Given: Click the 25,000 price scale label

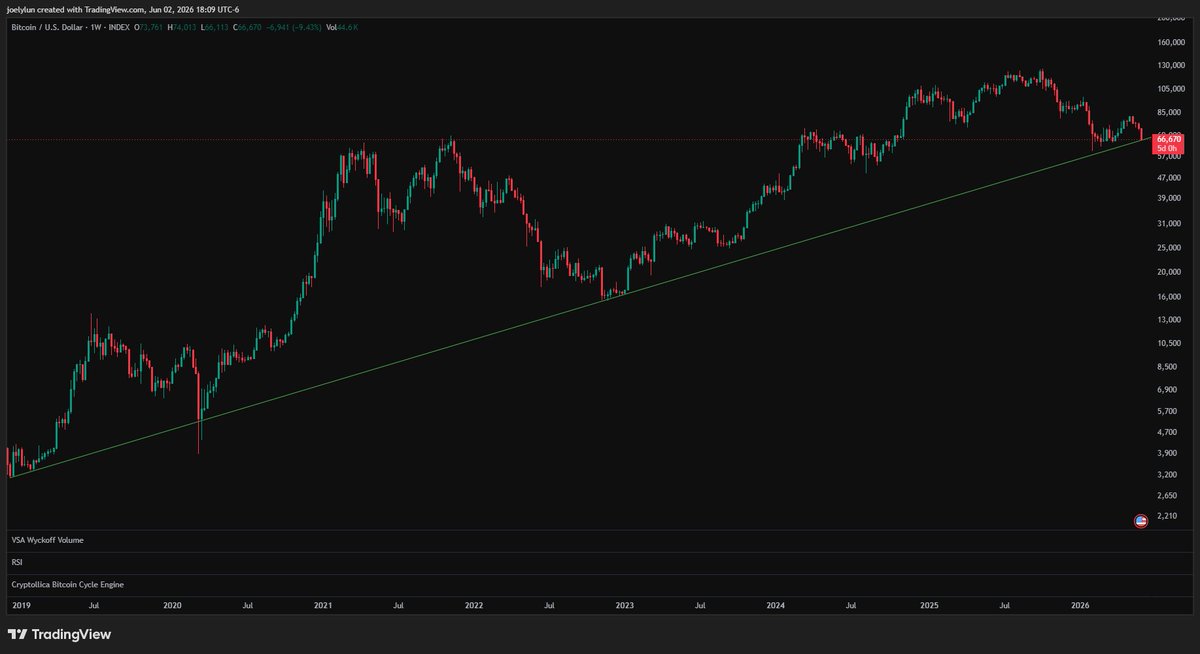Looking at the screenshot, I should point(1167,247).
